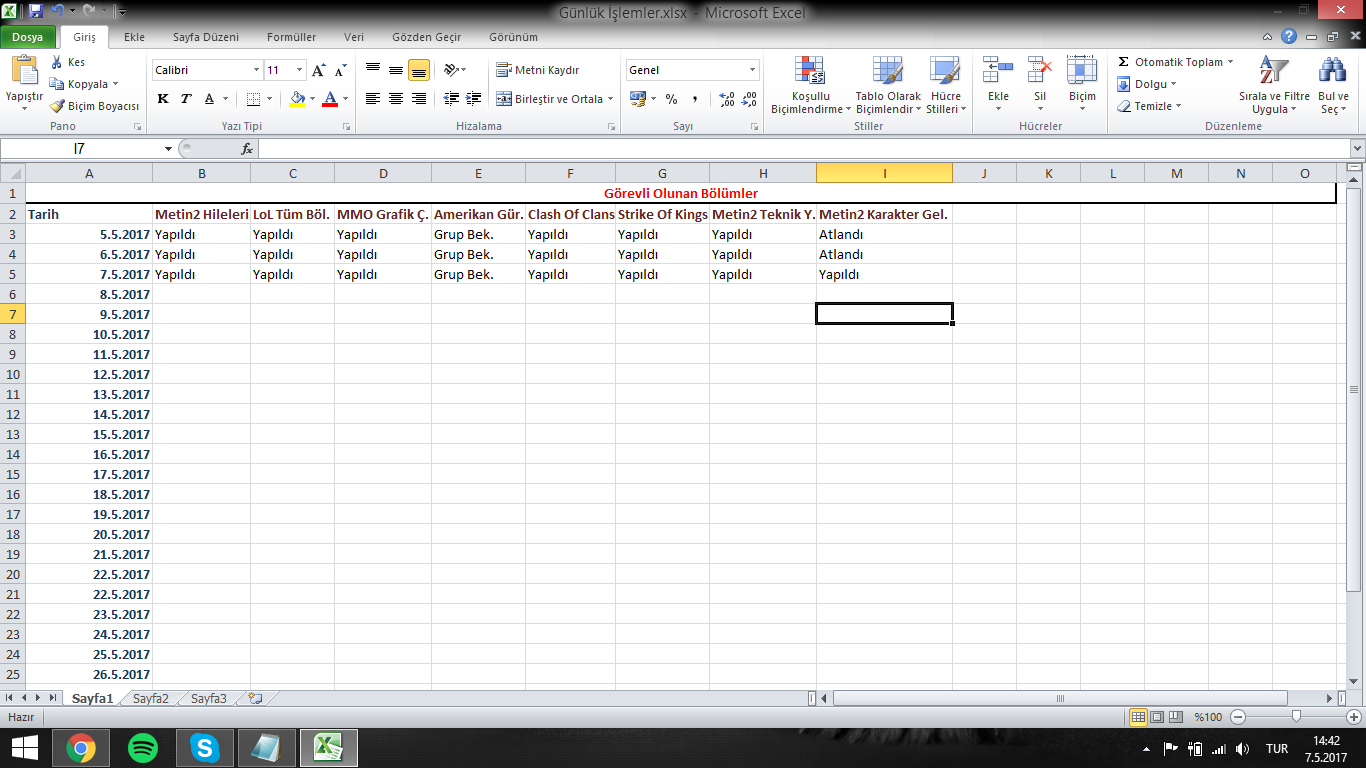
Task: Click increase decimal icon
Action: (727, 99)
